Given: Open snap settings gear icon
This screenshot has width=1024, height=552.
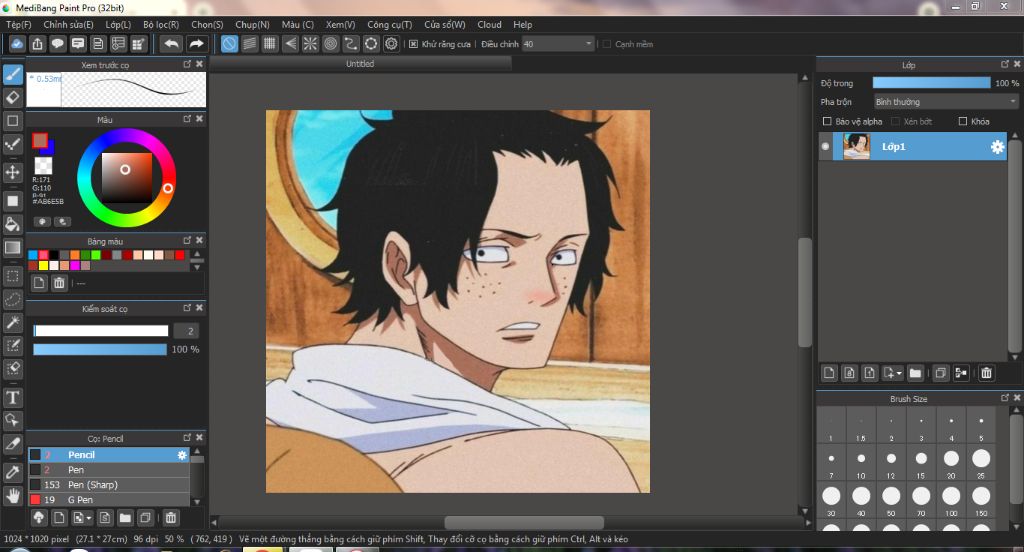Looking at the screenshot, I should (x=391, y=44).
